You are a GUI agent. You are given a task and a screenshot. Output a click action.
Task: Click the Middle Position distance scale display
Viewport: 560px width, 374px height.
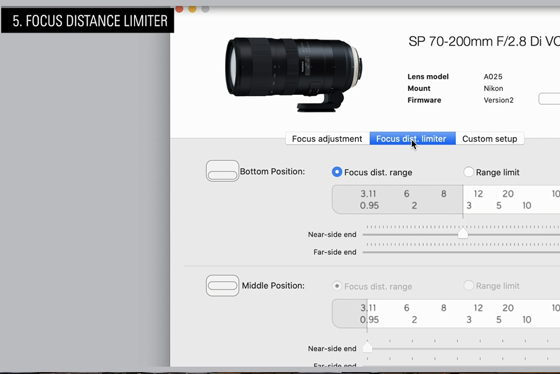click(446, 314)
